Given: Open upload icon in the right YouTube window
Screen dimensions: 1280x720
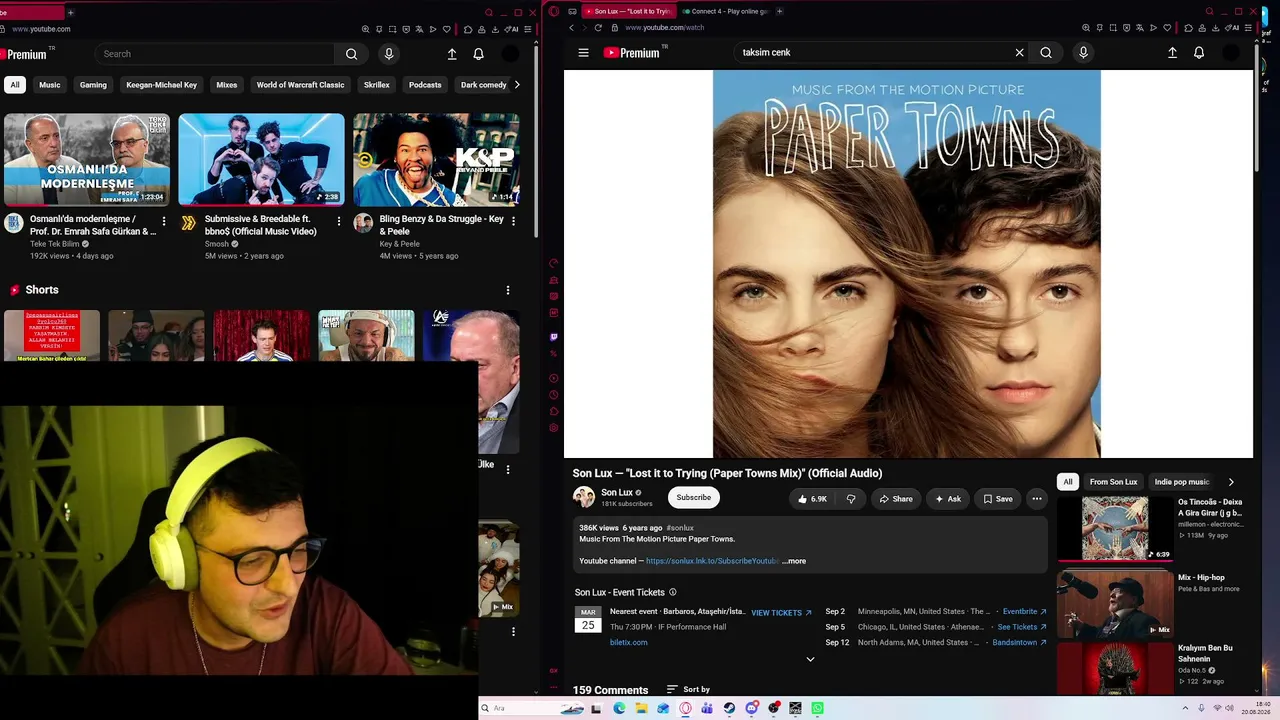Looking at the screenshot, I should point(1172,53).
